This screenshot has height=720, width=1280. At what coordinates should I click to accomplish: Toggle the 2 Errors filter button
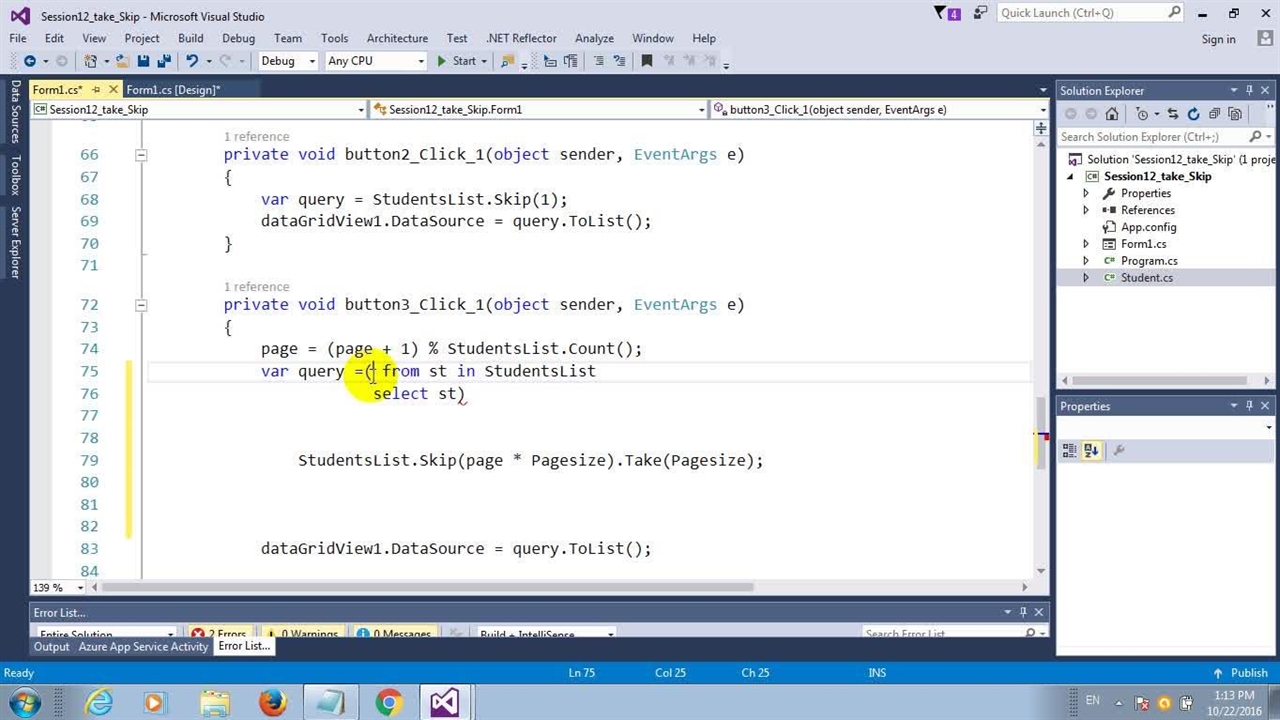tap(219, 634)
